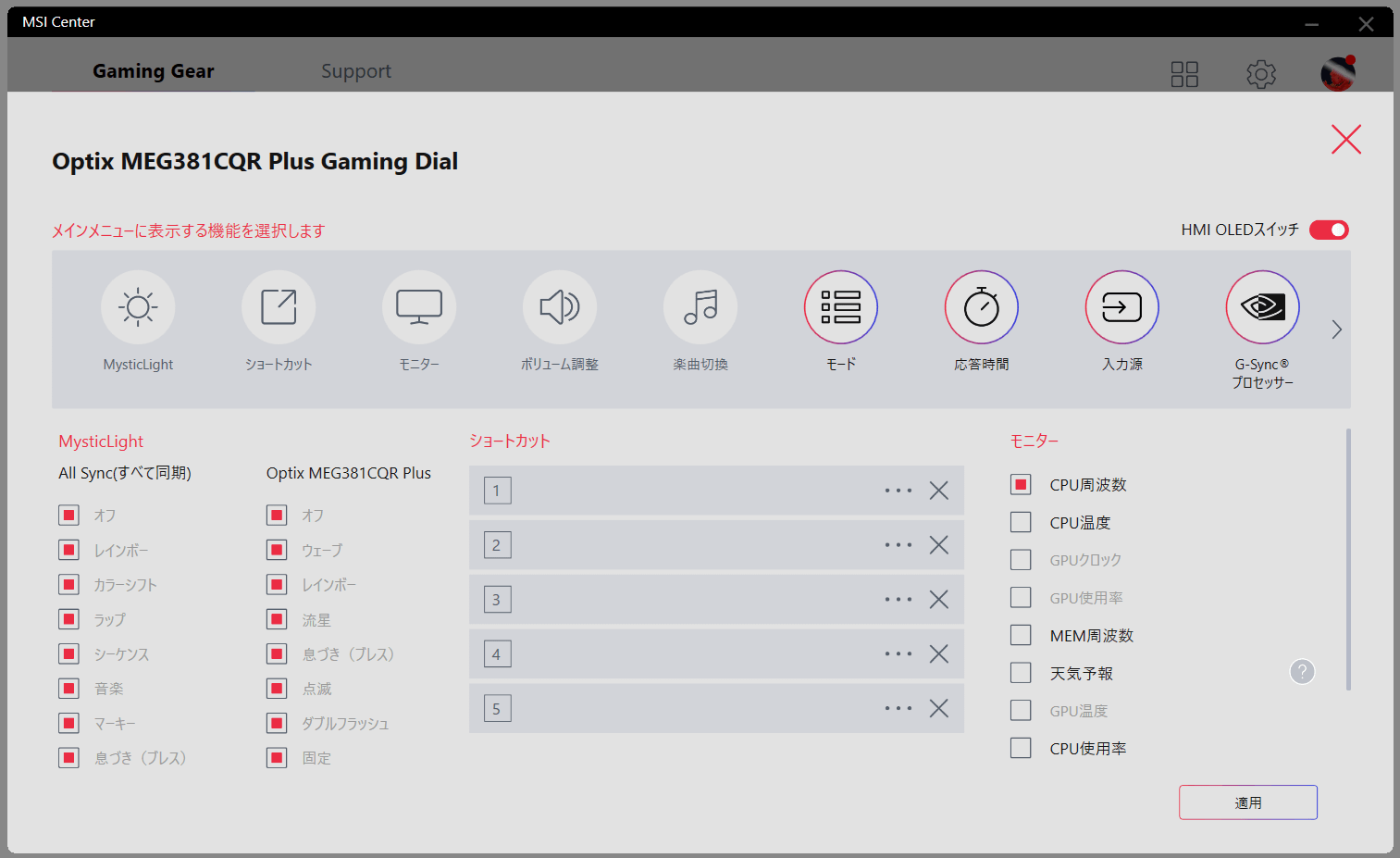Close the Gaming Dial panel with red X
Viewport: 1400px width, 858px height.
[x=1346, y=140]
